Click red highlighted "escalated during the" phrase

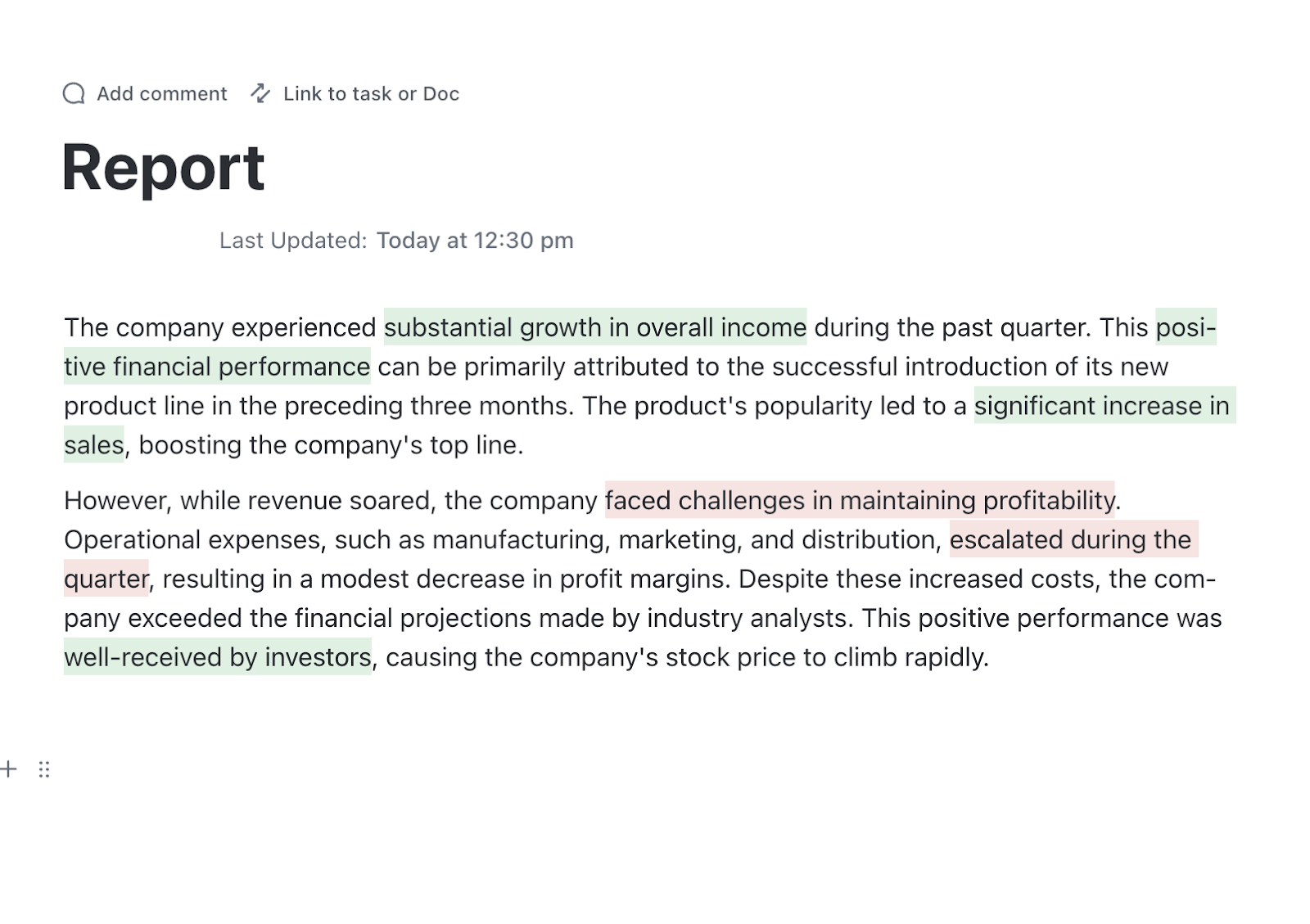1071,539
